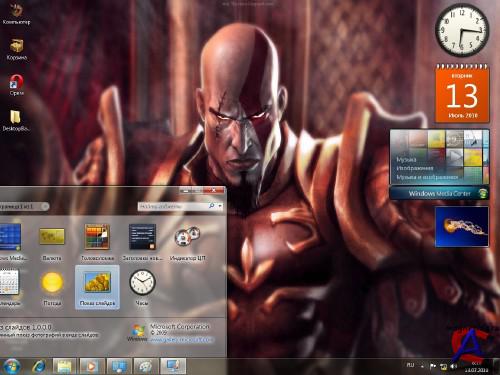Click the jellyfish slideshow gadget thumbnail
This screenshot has height=375, width=500.
(462, 227)
